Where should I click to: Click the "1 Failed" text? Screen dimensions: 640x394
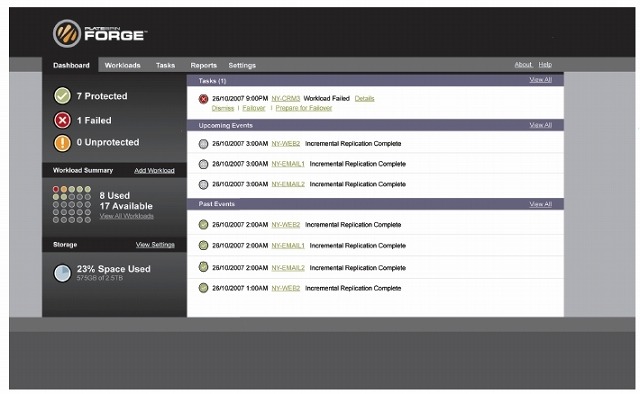(94, 120)
